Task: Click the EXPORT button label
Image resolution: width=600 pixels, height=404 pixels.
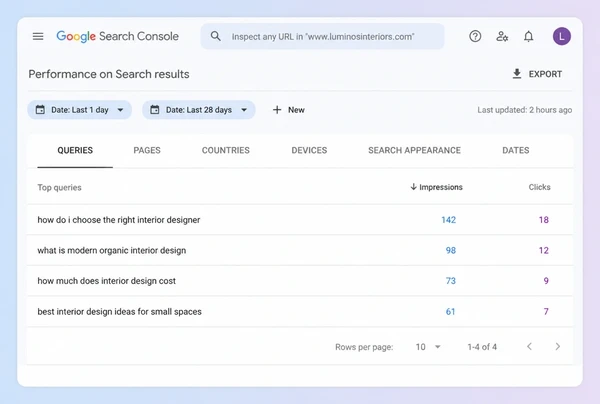Action: coord(545,74)
